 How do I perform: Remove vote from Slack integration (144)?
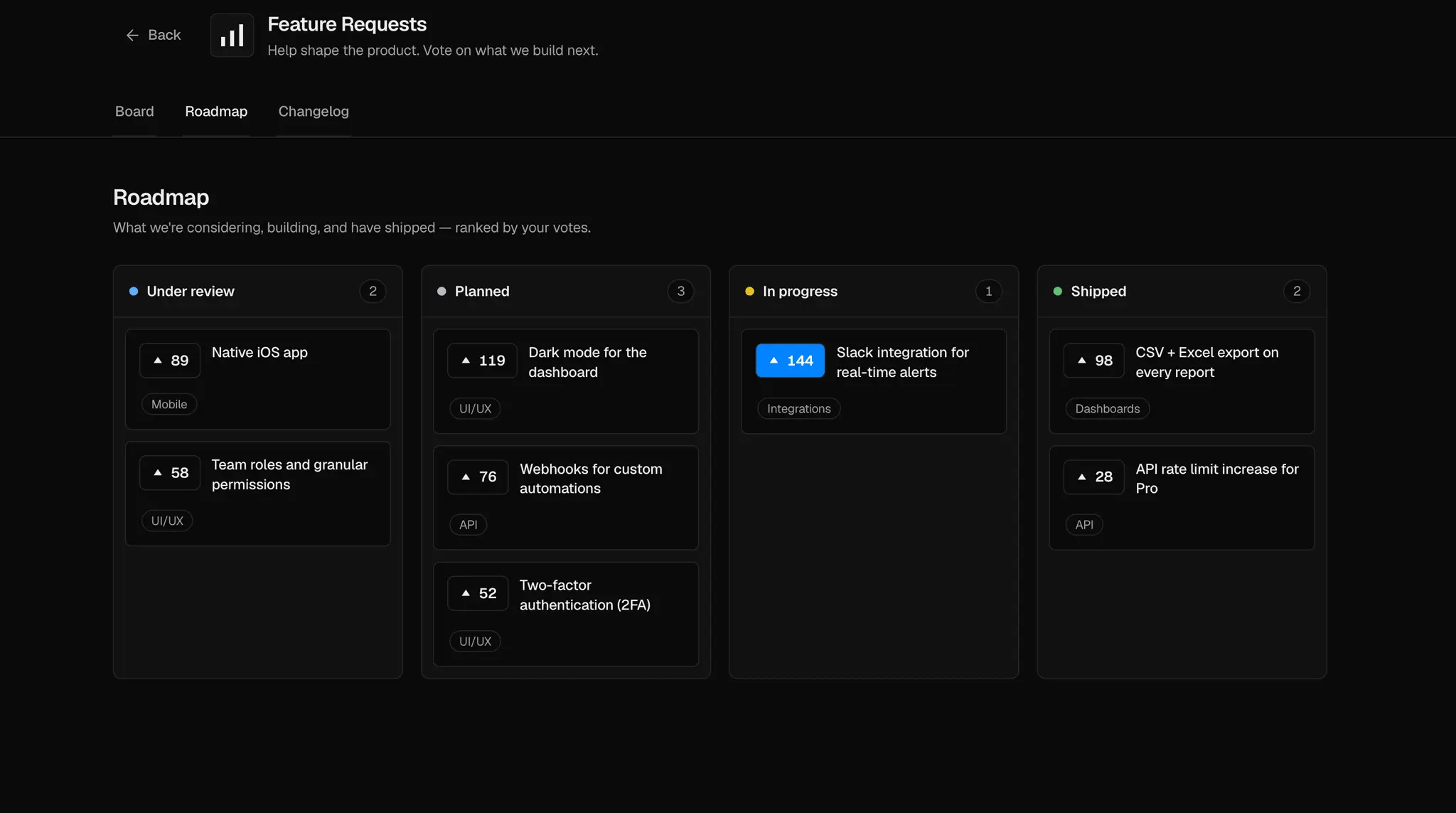[x=791, y=361]
